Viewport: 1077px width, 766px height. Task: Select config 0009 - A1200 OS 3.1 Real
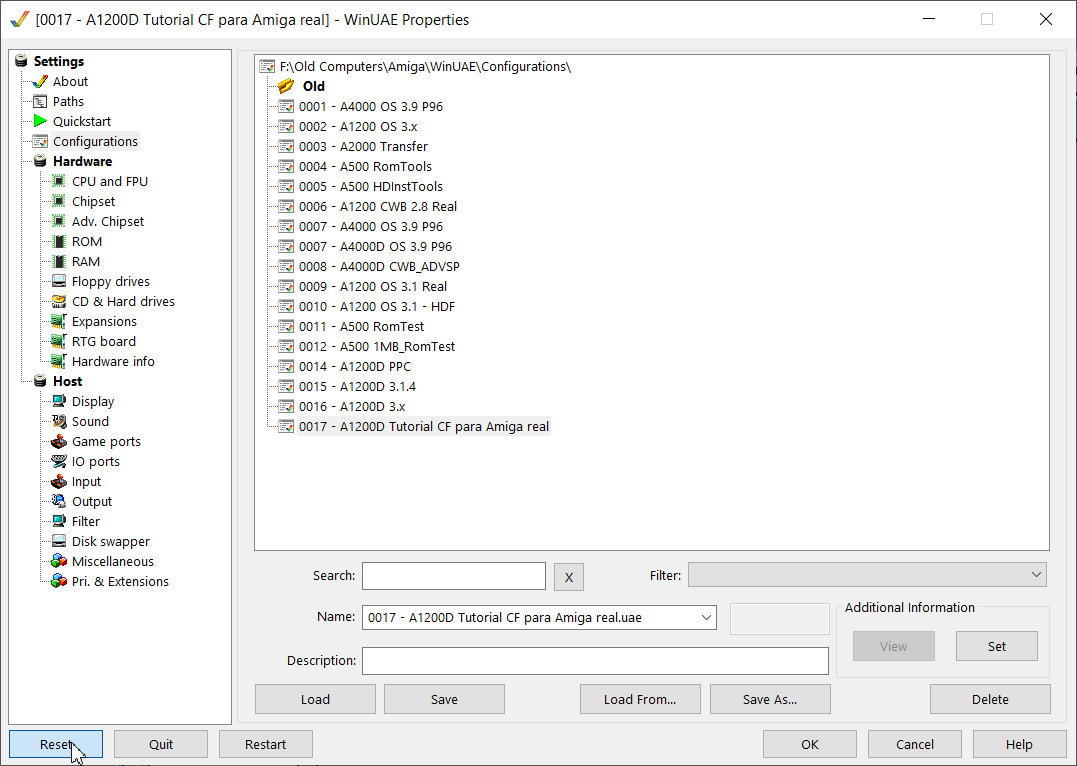click(373, 286)
